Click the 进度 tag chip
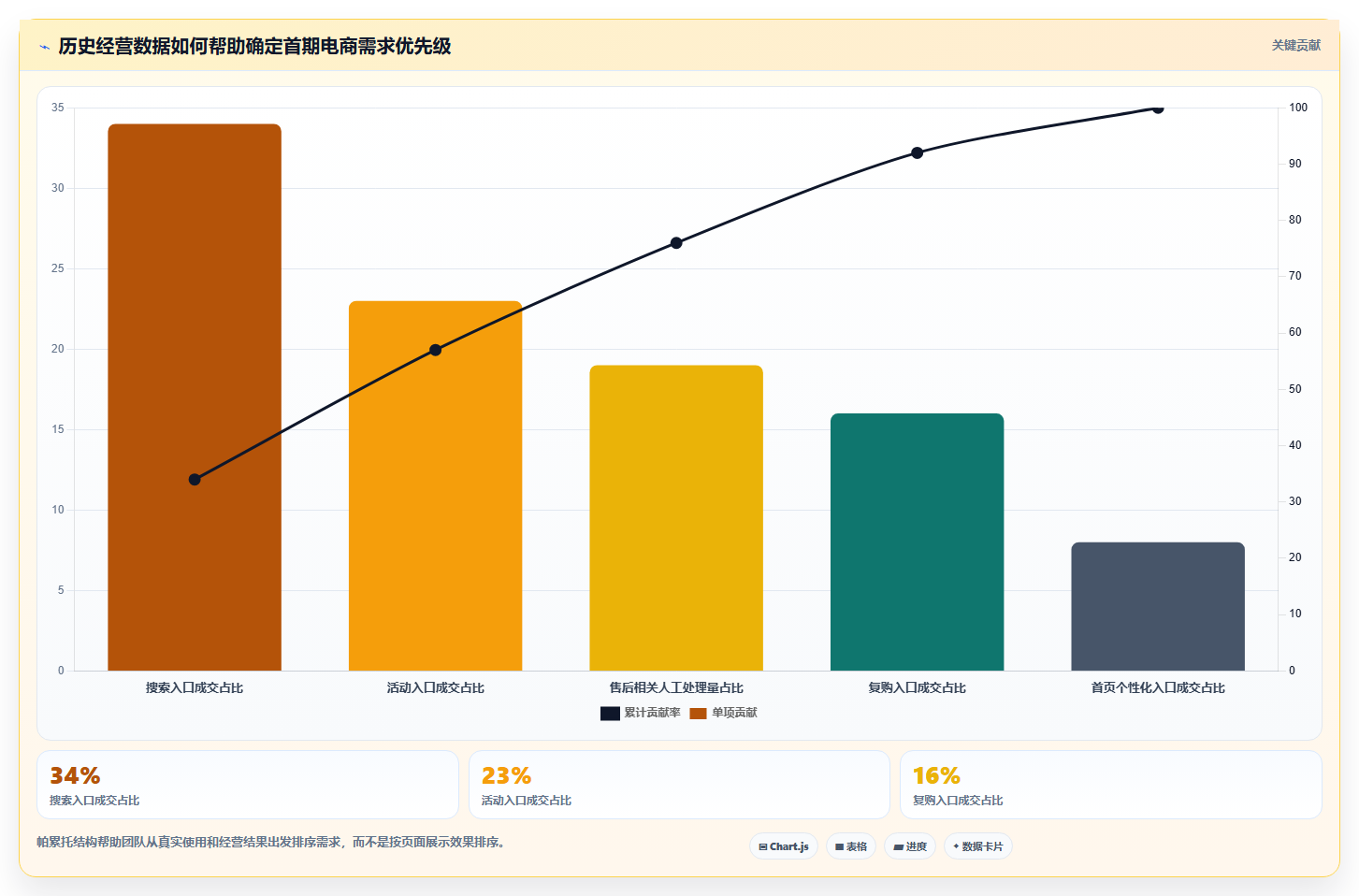This screenshot has height=896, width=1359. [x=910, y=846]
